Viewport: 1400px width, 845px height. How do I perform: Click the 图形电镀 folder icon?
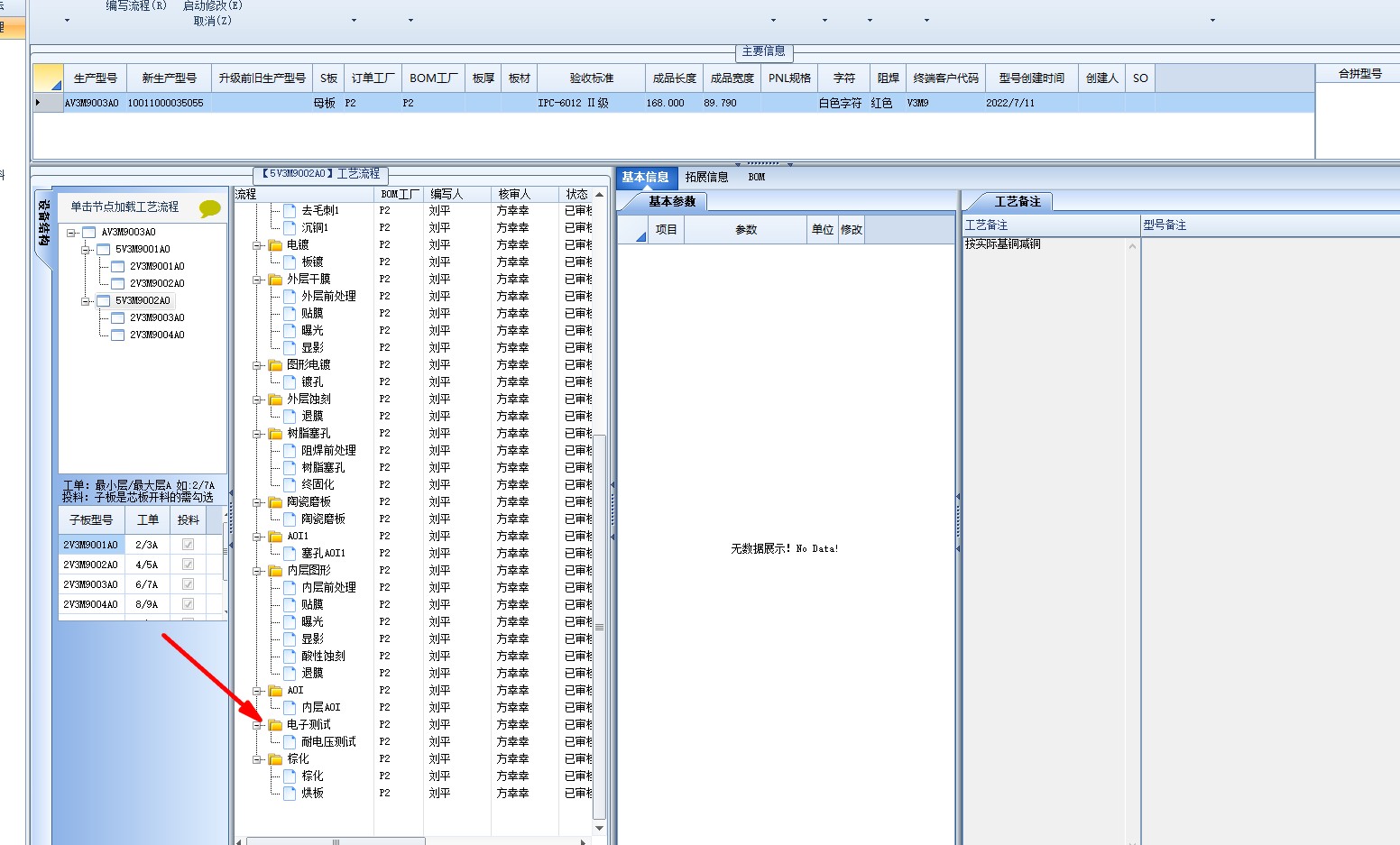[275, 365]
